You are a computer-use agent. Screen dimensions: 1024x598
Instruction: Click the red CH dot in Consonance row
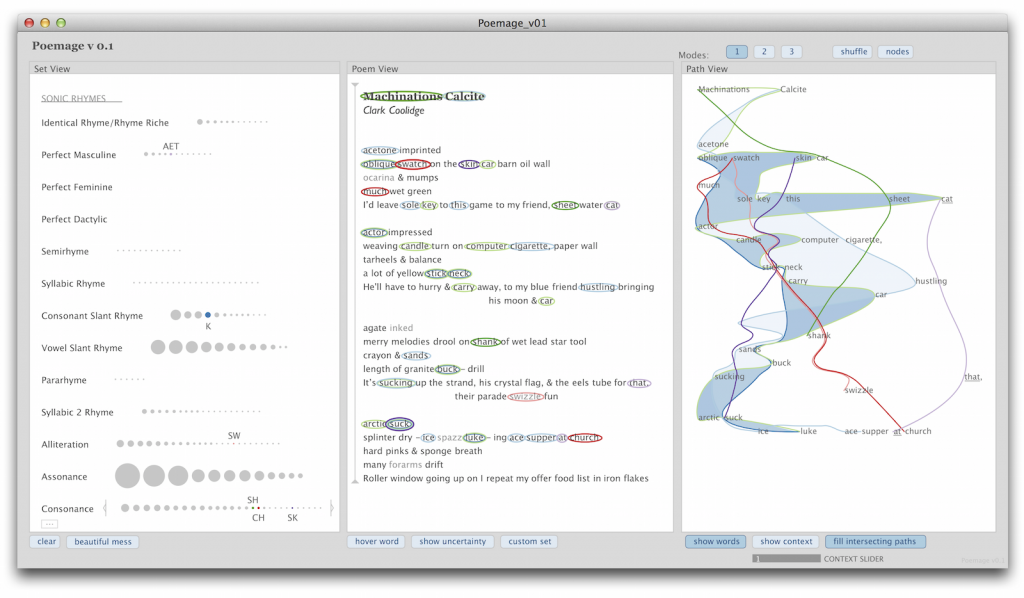pyautogui.click(x=258, y=508)
